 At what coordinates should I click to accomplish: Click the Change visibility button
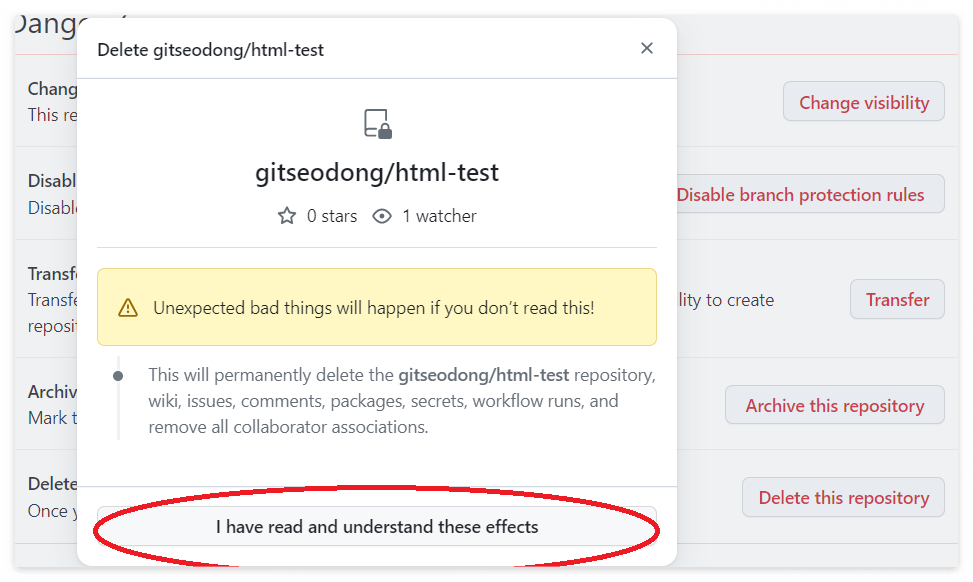[x=863, y=101]
